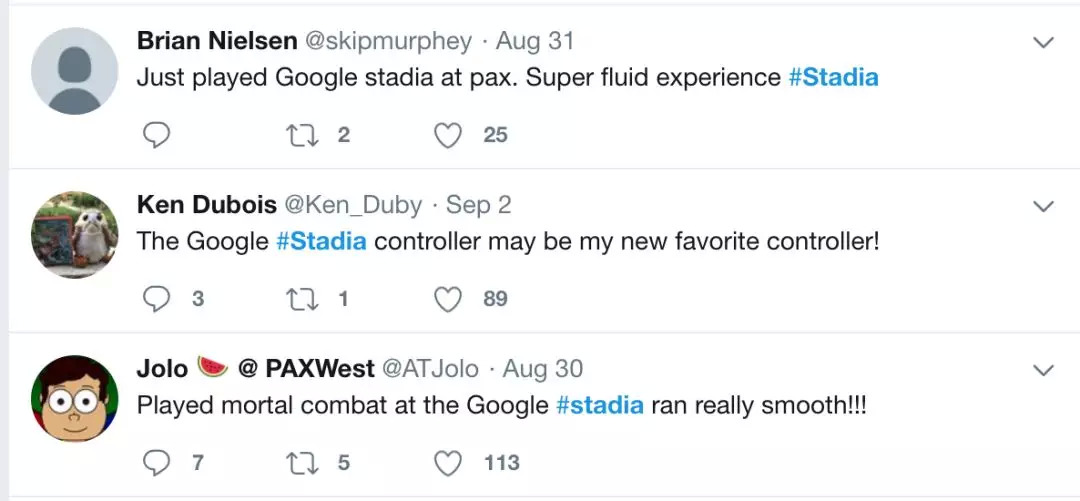Viewport: 1080px width, 501px height.
Task: Like Ken Dubois's controller tweet
Action: click(x=448, y=298)
